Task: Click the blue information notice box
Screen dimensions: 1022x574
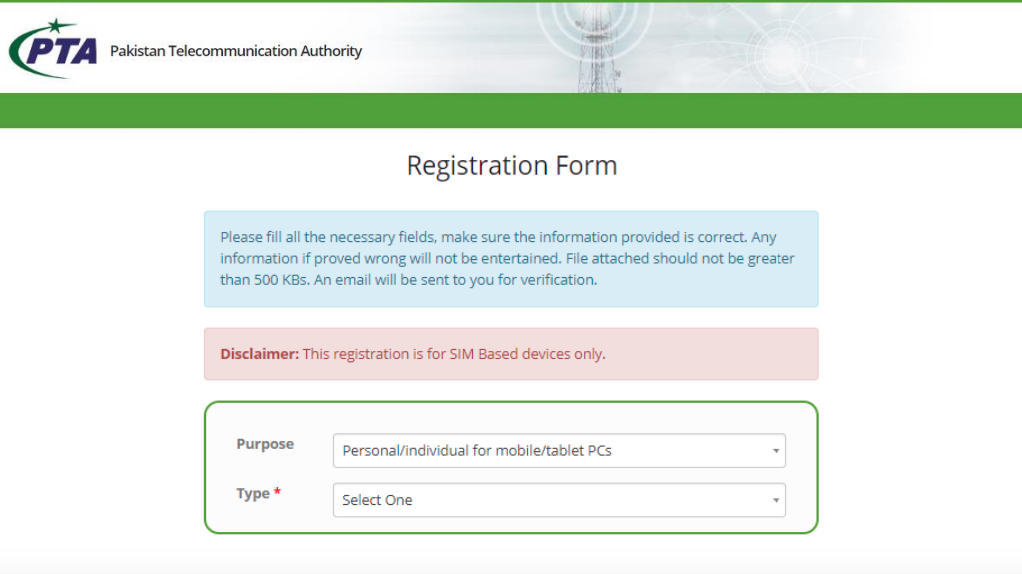Action: click(511, 258)
